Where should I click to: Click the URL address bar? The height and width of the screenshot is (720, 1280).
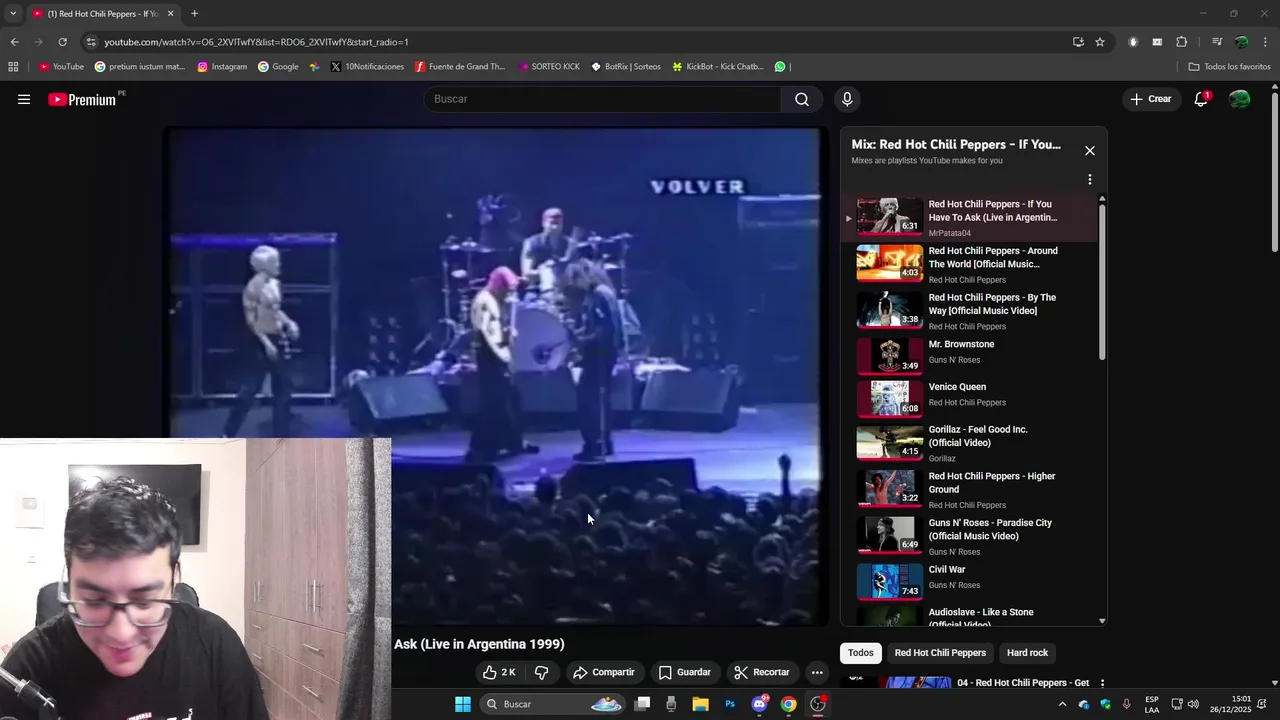[x=580, y=42]
